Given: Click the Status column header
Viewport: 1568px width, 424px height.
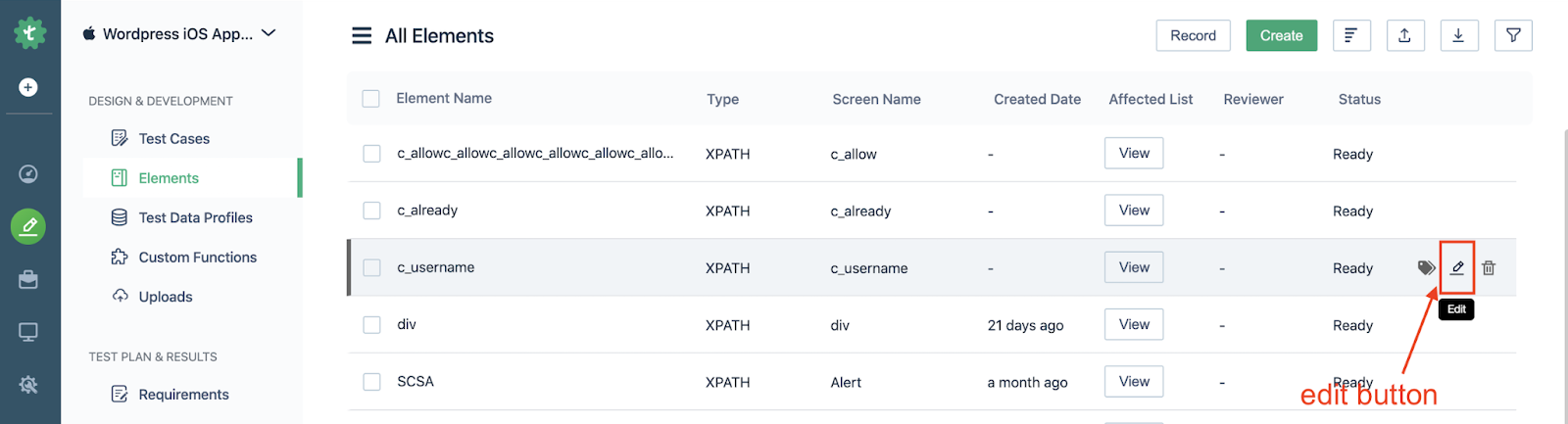Looking at the screenshot, I should [1359, 99].
